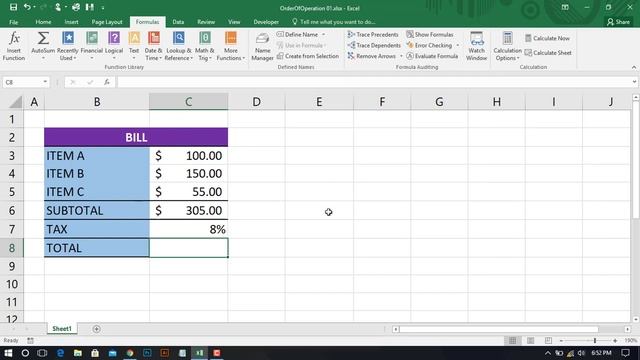Open the Financial functions library
Image resolution: width=640 pixels, height=360 pixels.
click(x=91, y=46)
